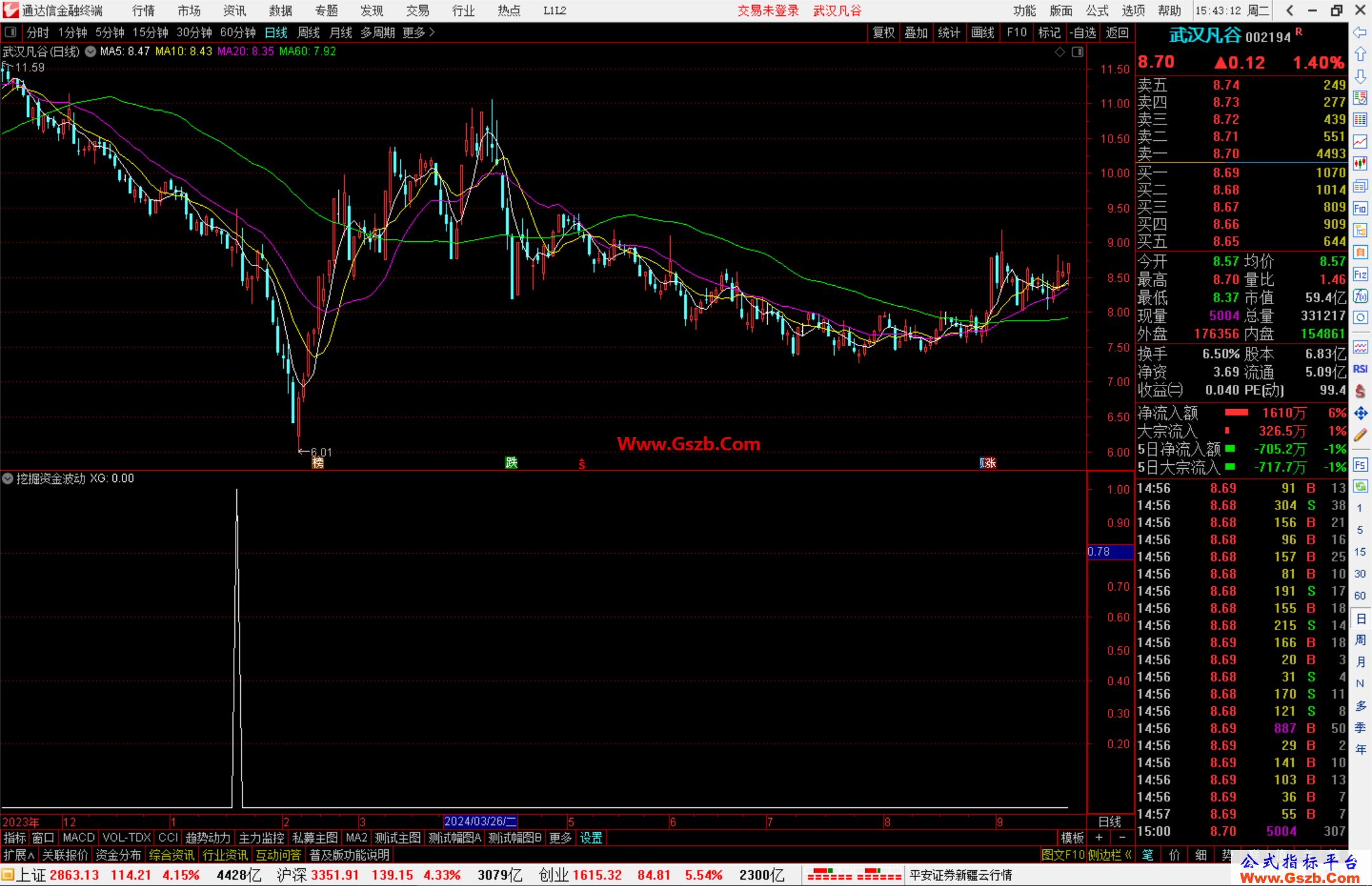Image resolution: width=1372 pixels, height=886 pixels.
Task: Switch to the 15分钟 tab
Action: tap(150, 32)
